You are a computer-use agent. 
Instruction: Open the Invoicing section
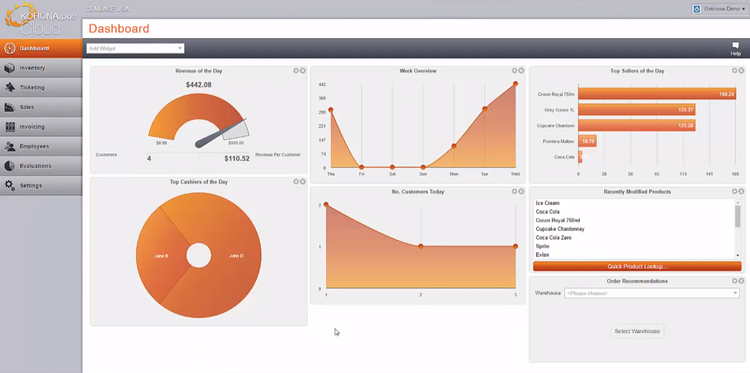[41, 127]
